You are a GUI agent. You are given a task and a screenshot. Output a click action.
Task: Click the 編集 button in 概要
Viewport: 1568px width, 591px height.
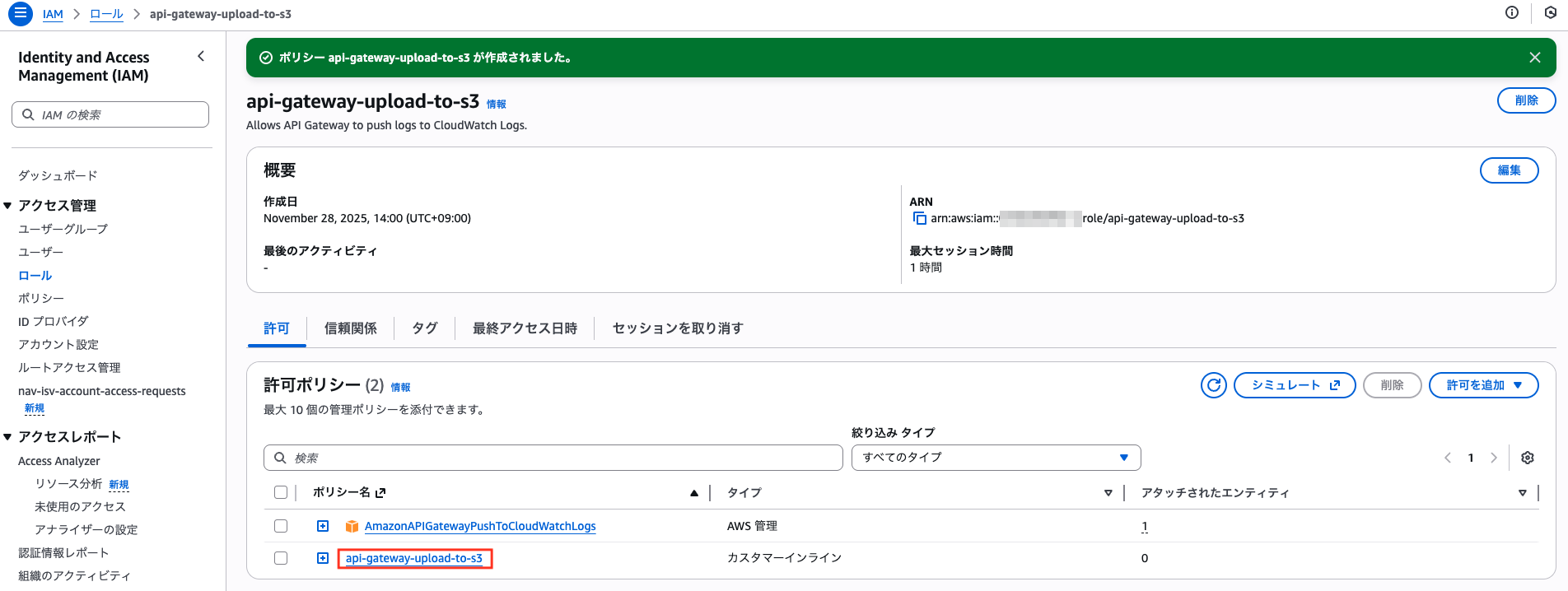coord(1510,170)
